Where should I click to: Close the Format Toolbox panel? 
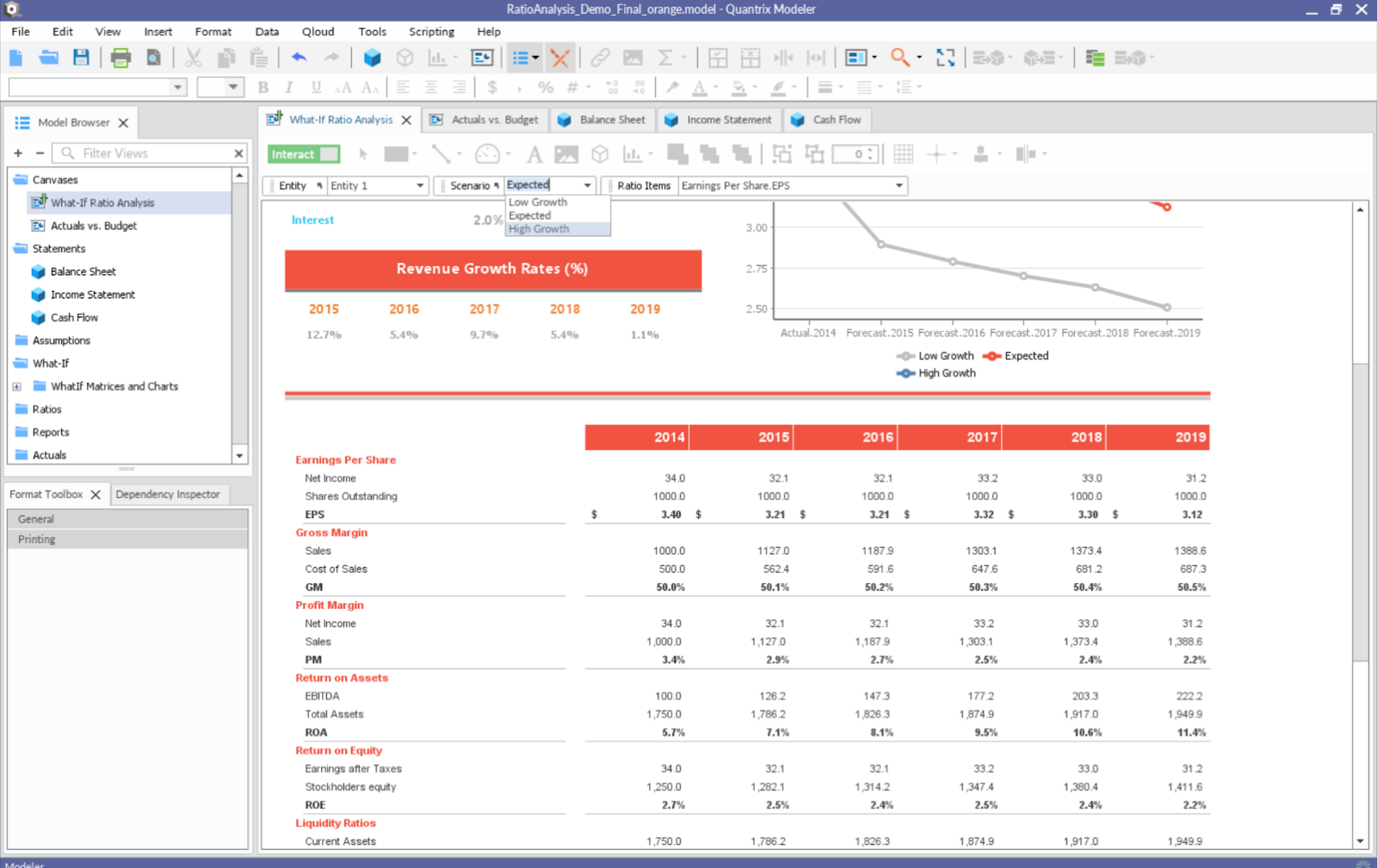[96, 495]
